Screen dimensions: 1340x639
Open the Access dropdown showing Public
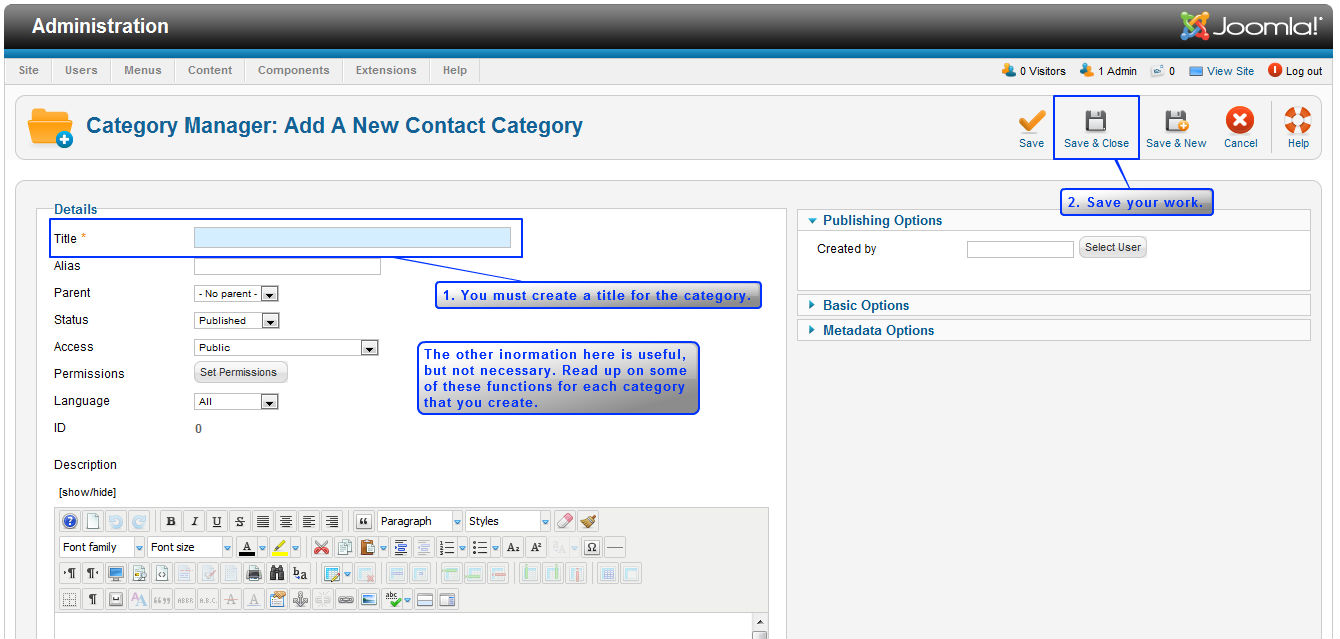coord(286,348)
